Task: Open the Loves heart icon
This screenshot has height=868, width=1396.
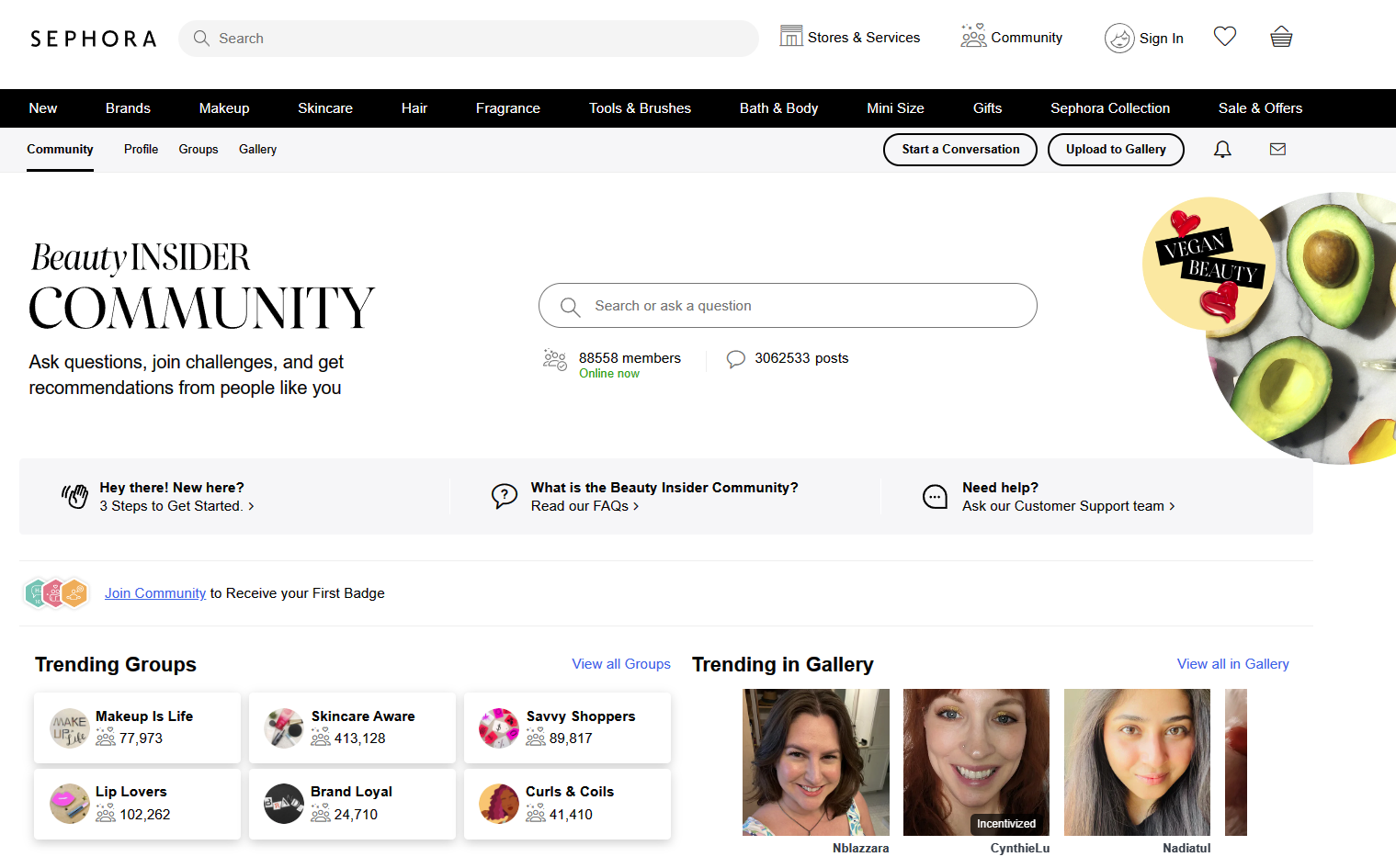Action: (x=1225, y=37)
